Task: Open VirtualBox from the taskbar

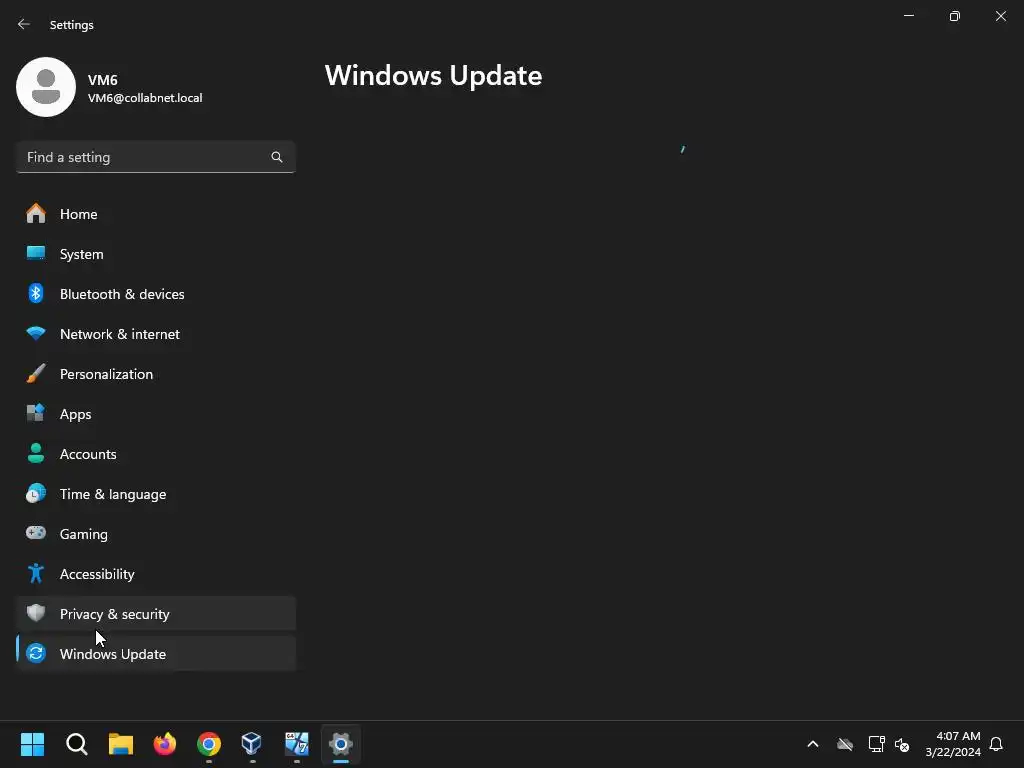Action: click(x=252, y=744)
